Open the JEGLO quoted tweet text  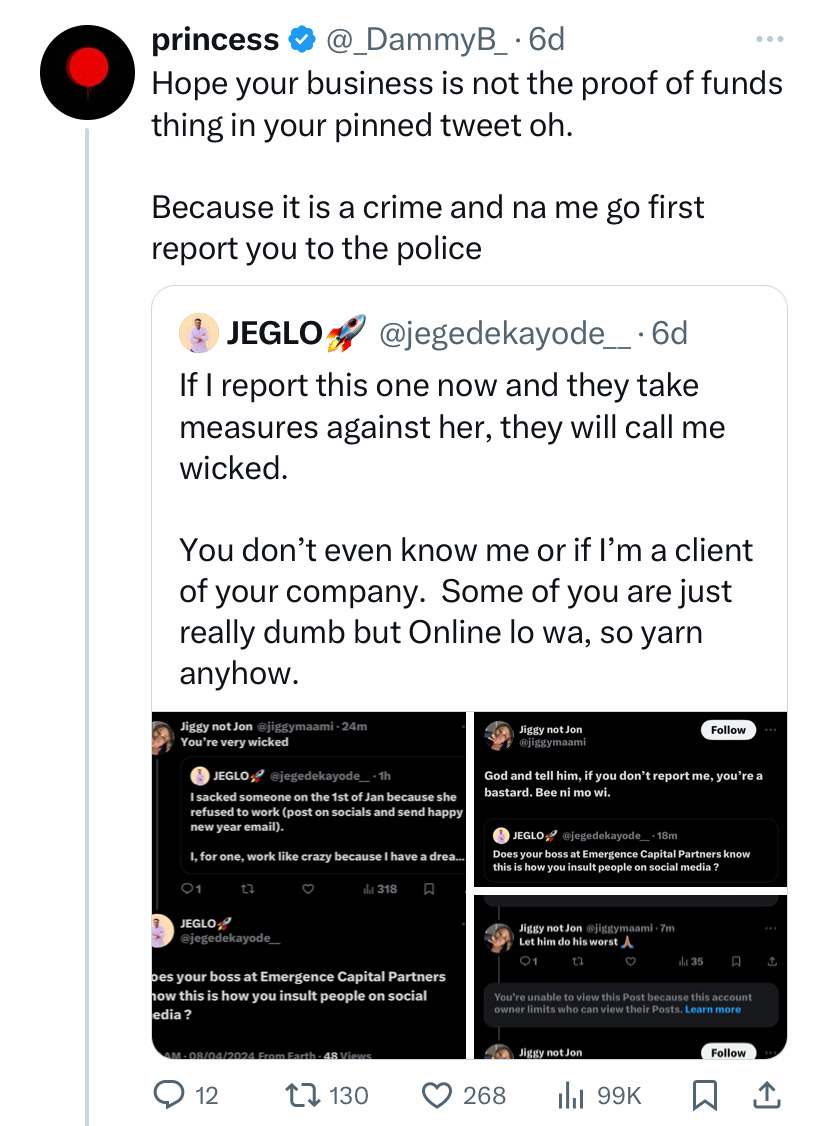click(x=465, y=529)
